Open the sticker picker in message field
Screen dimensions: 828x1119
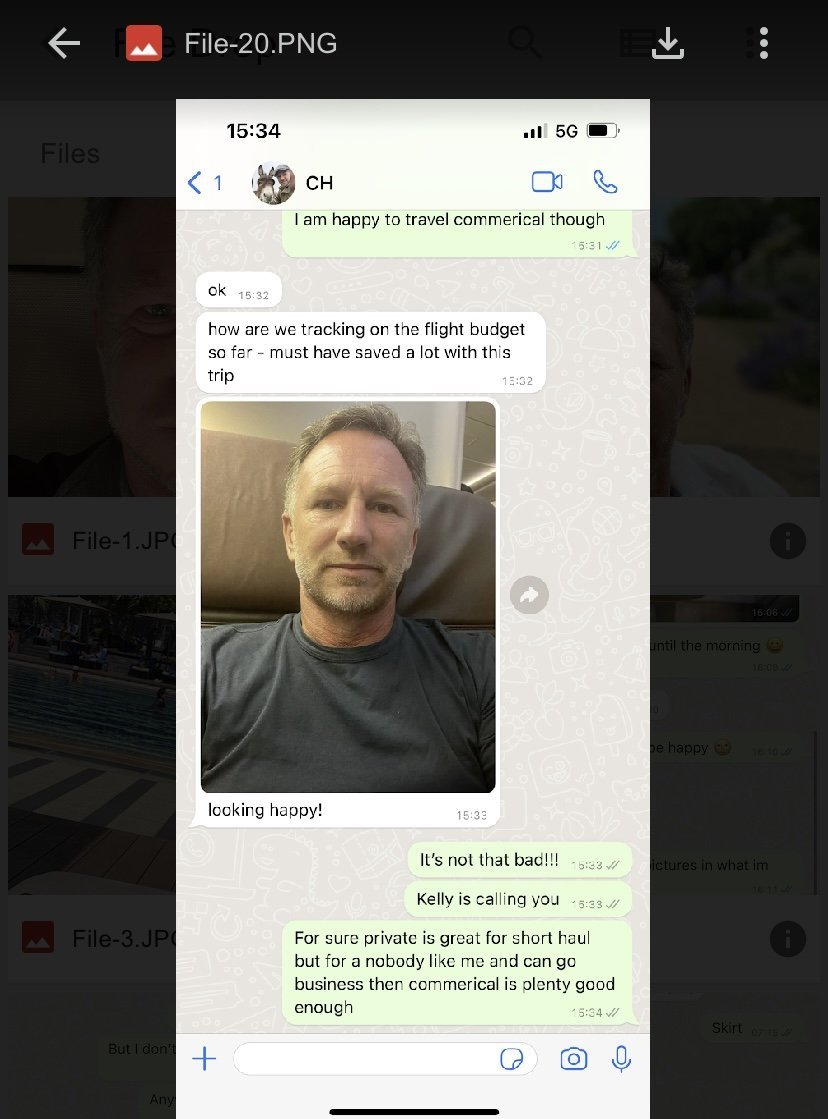pyautogui.click(x=511, y=1059)
